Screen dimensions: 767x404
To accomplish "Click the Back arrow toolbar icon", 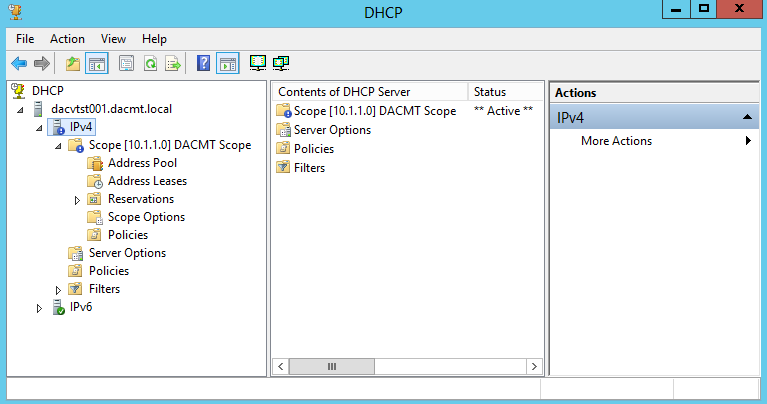I will [19, 64].
